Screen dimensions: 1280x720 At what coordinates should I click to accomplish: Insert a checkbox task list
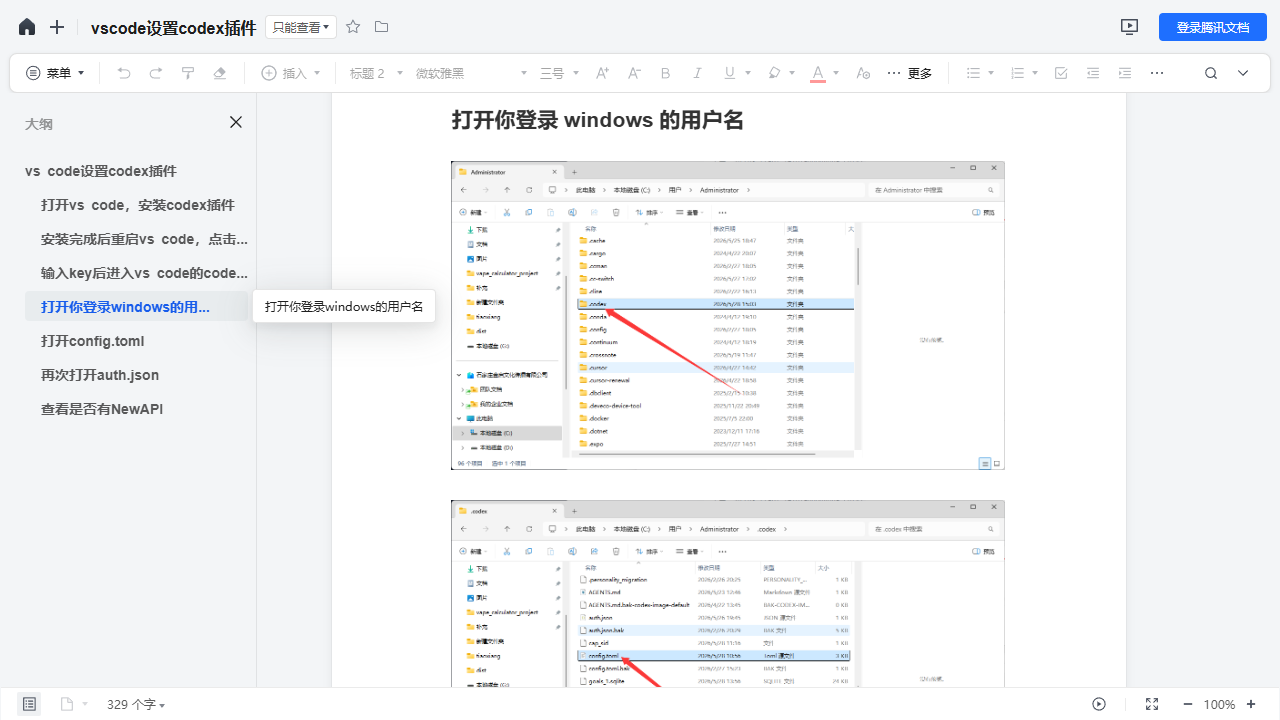(x=1061, y=73)
